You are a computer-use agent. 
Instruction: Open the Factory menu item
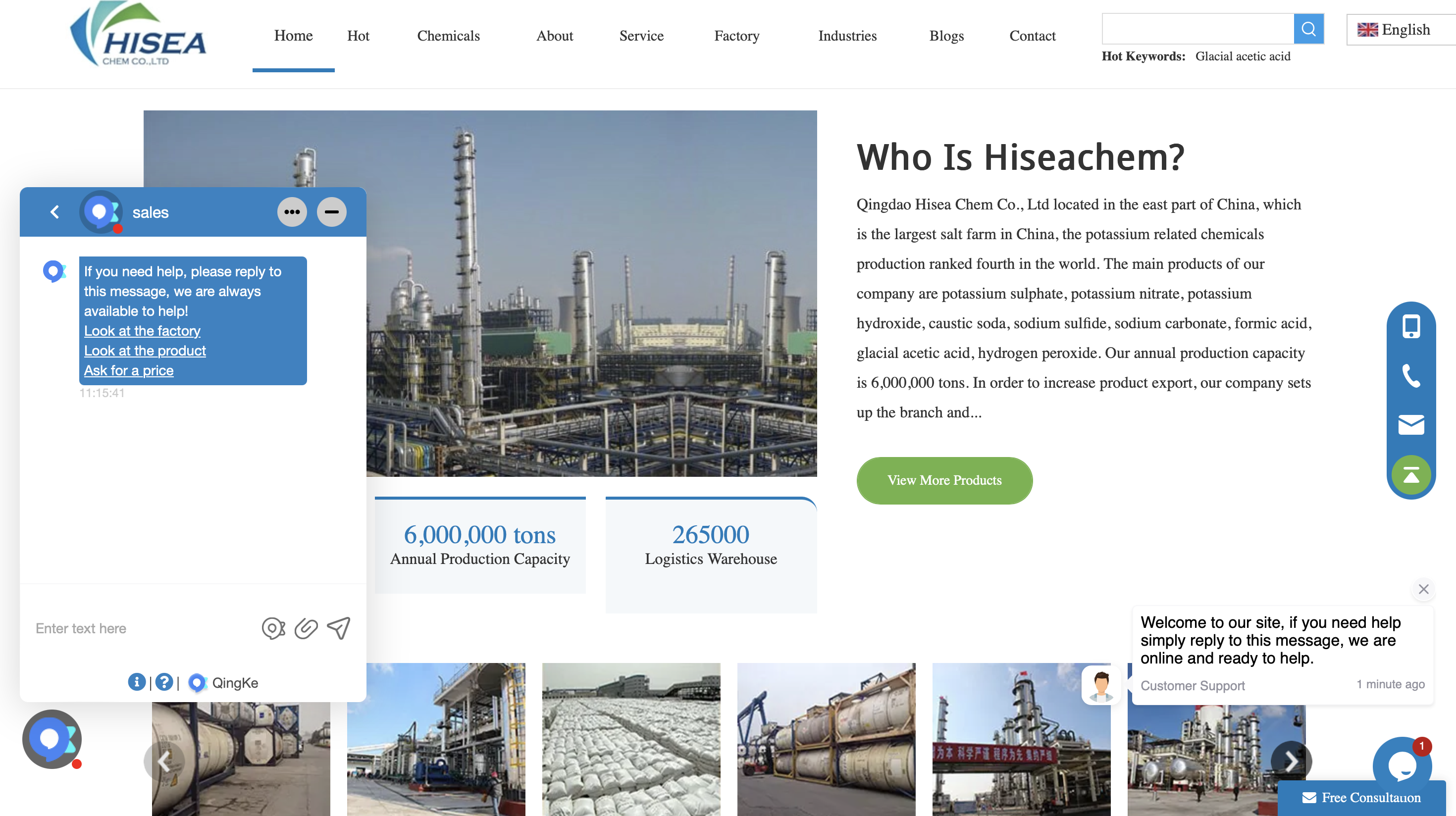[x=736, y=36]
